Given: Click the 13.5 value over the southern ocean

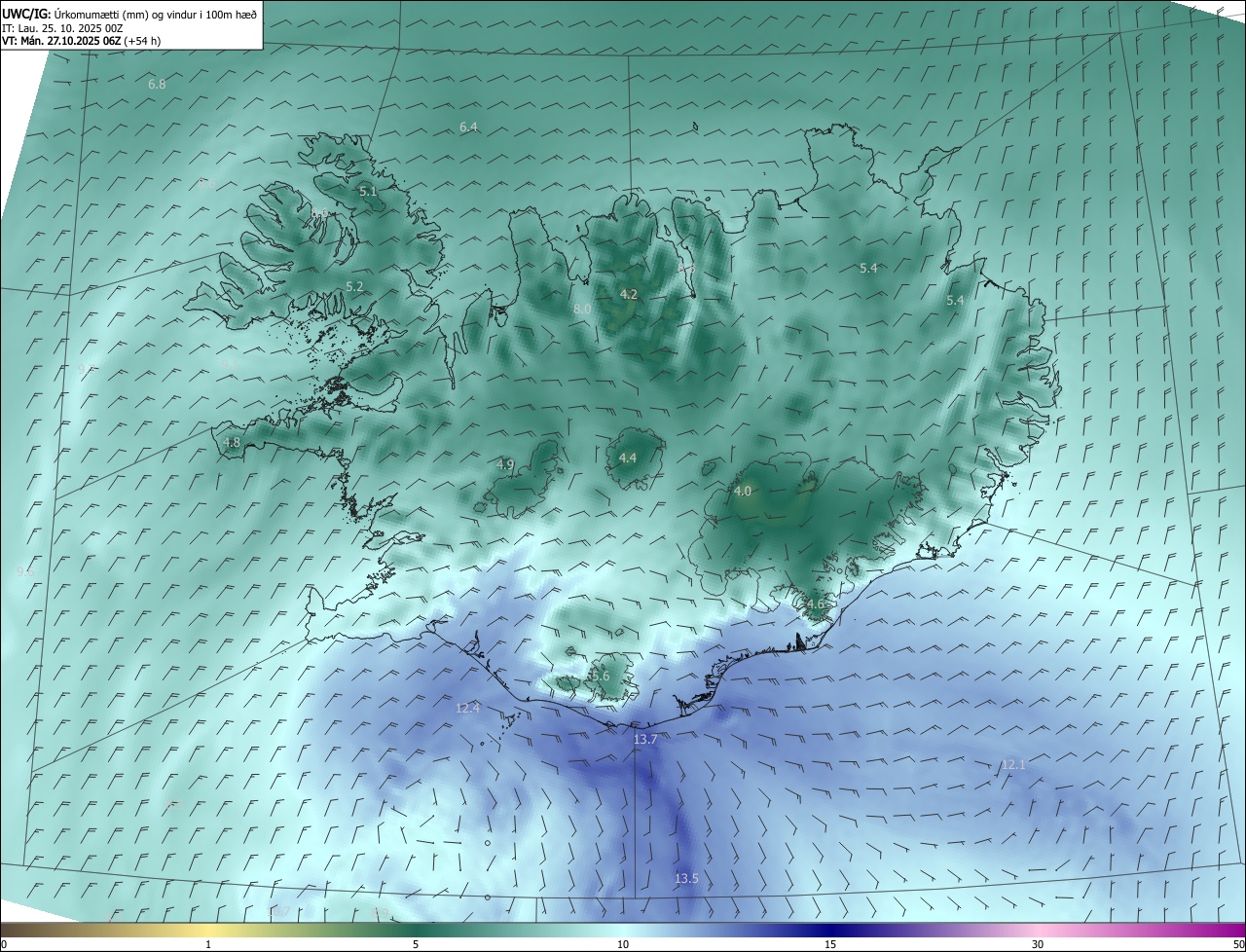Looking at the screenshot, I should pos(686,879).
